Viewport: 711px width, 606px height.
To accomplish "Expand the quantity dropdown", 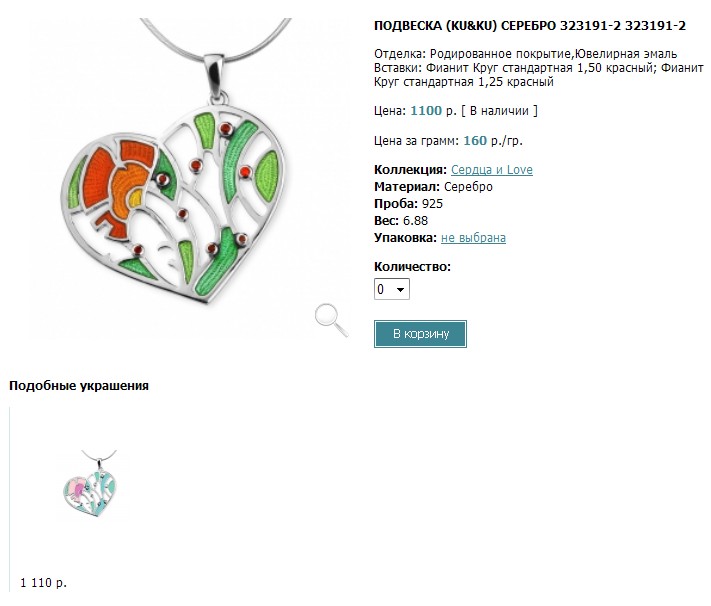I will [392, 289].
